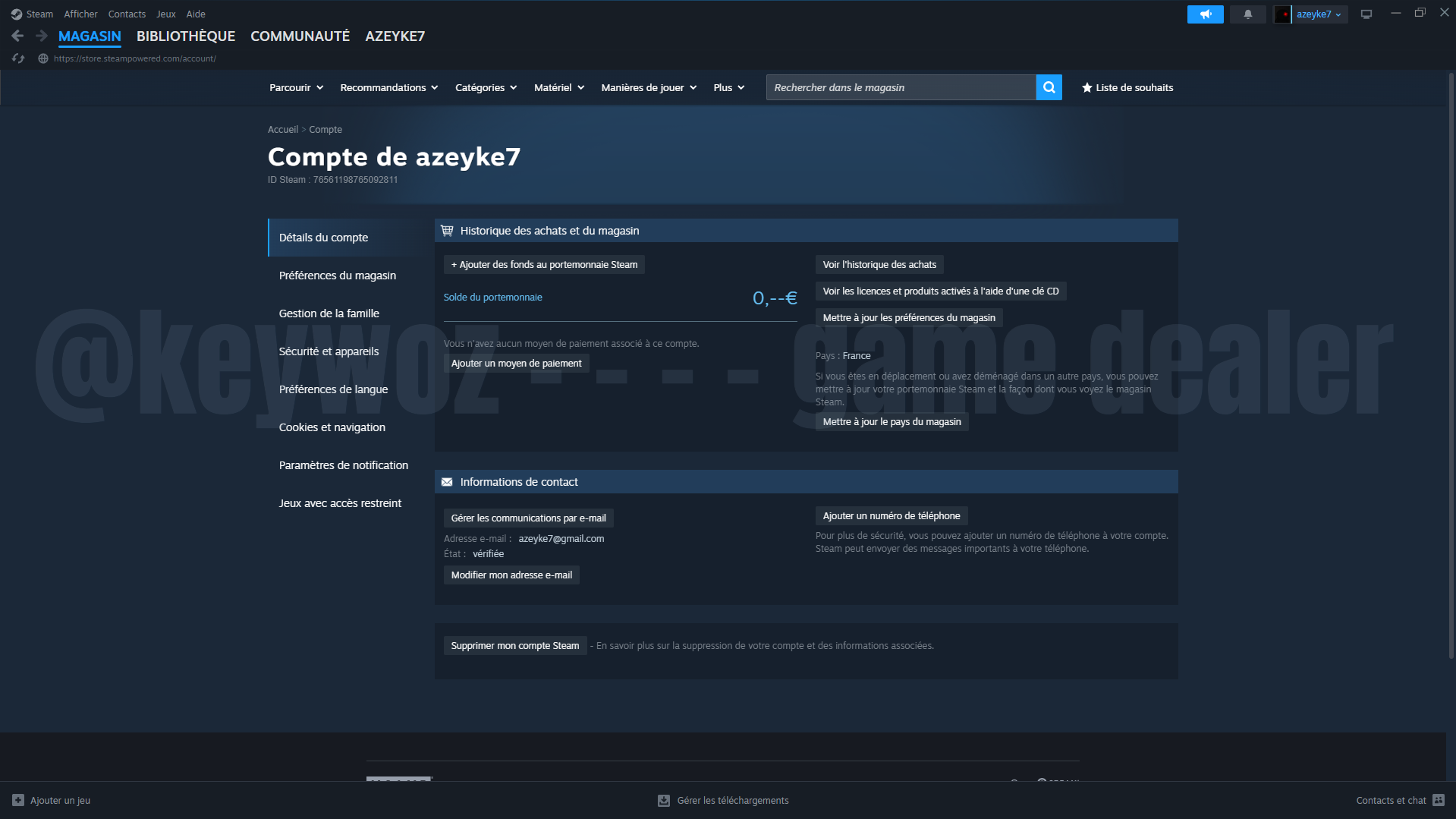Viewport: 1456px width, 819px height.
Task: Expand the Matériel menu
Action: pyautogui.click(x=559, y=88)
